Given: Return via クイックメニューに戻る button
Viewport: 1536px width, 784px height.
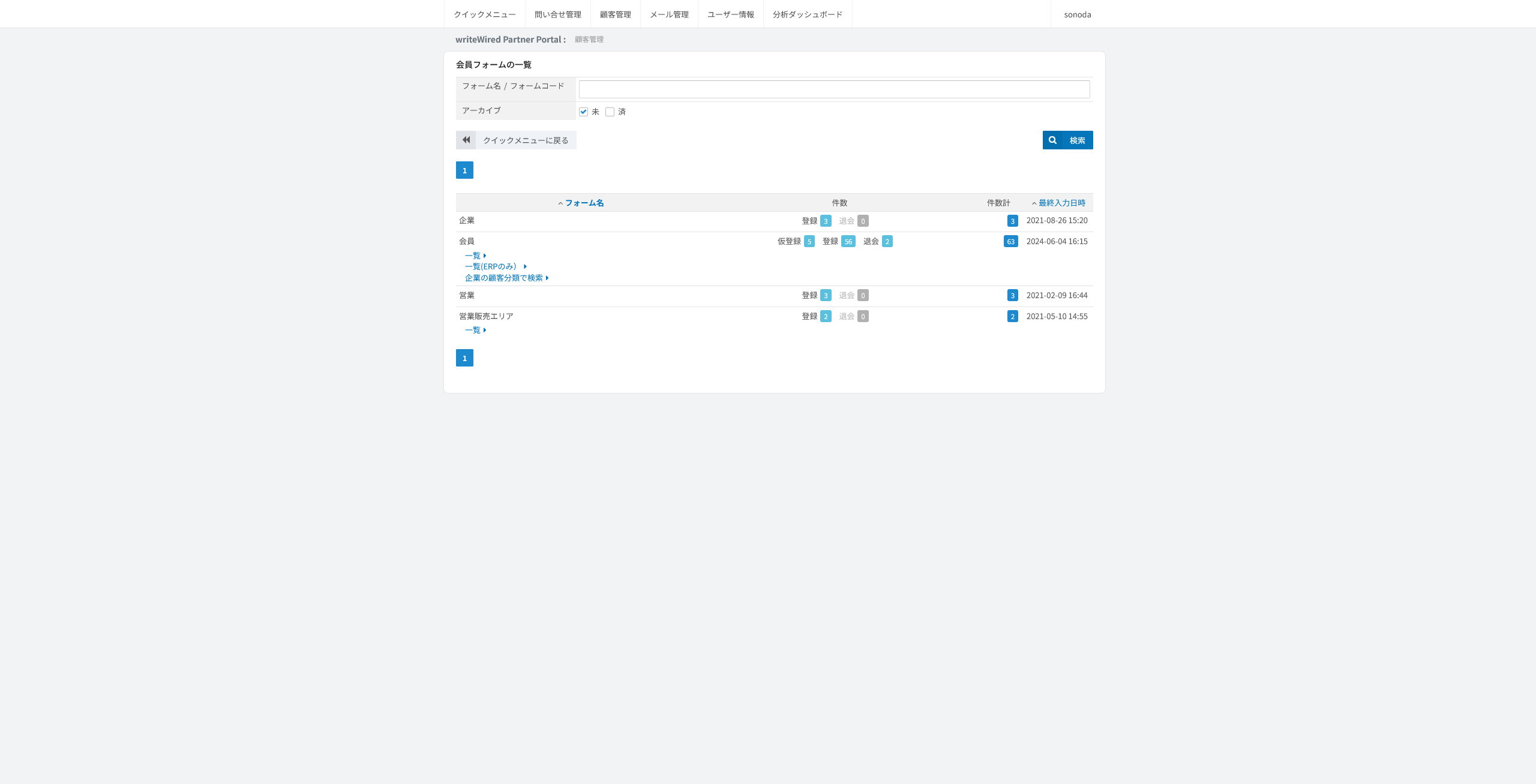Looking at the screenshot, I should 516,140.
